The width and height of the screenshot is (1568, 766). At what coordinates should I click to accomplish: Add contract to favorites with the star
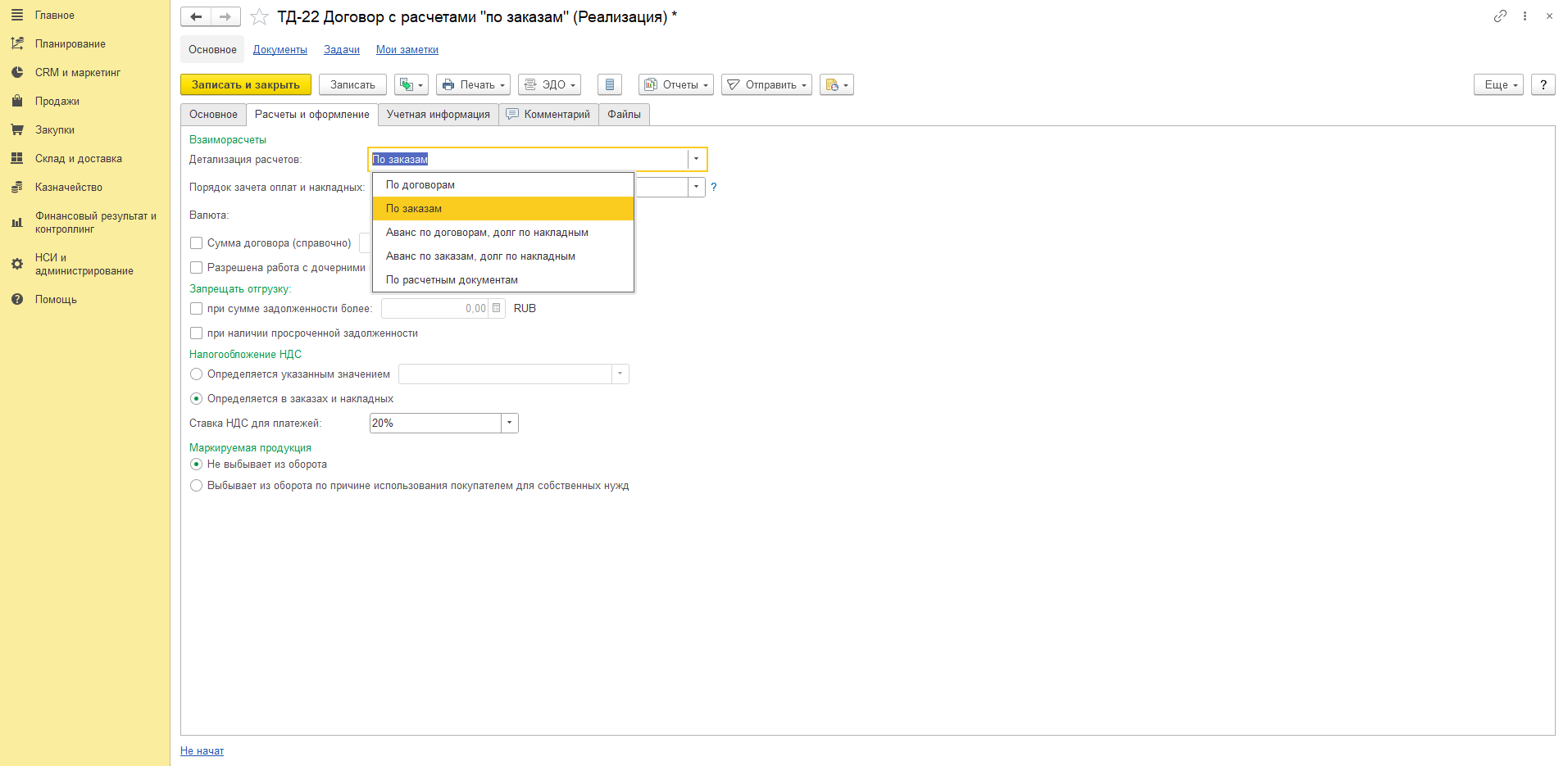tap(259, 16)
